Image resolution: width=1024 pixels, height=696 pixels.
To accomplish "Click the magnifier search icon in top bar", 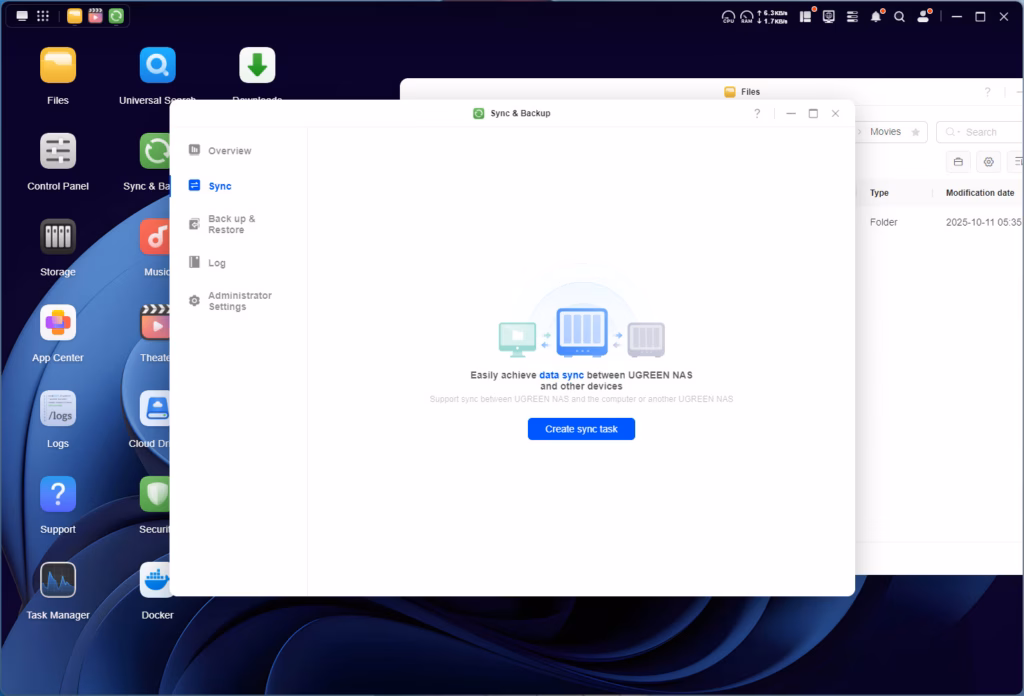I will click(x=899, y=17).
